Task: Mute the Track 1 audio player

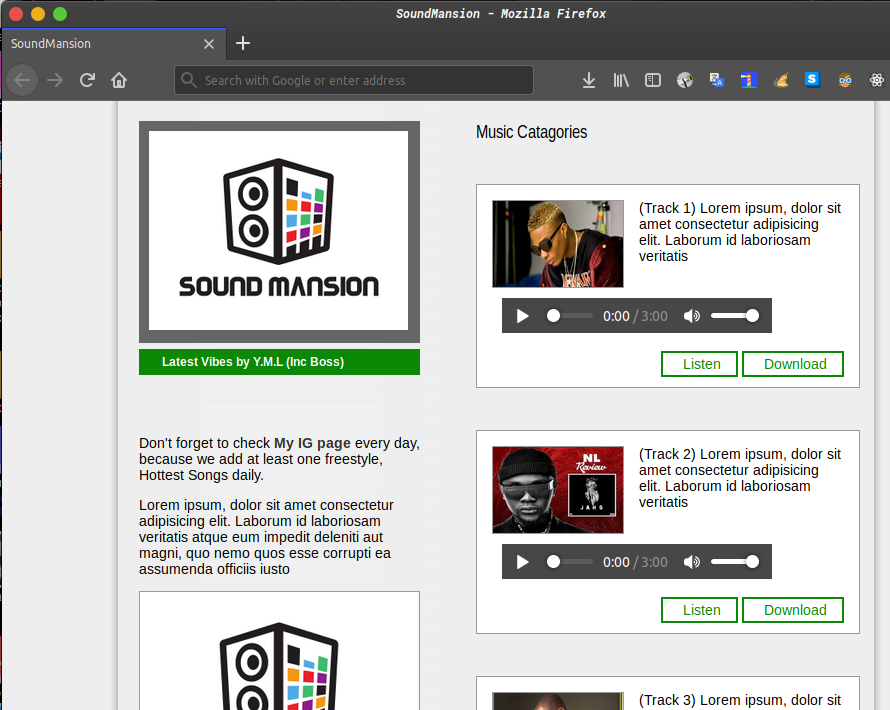Action: (x=691, y=316)
